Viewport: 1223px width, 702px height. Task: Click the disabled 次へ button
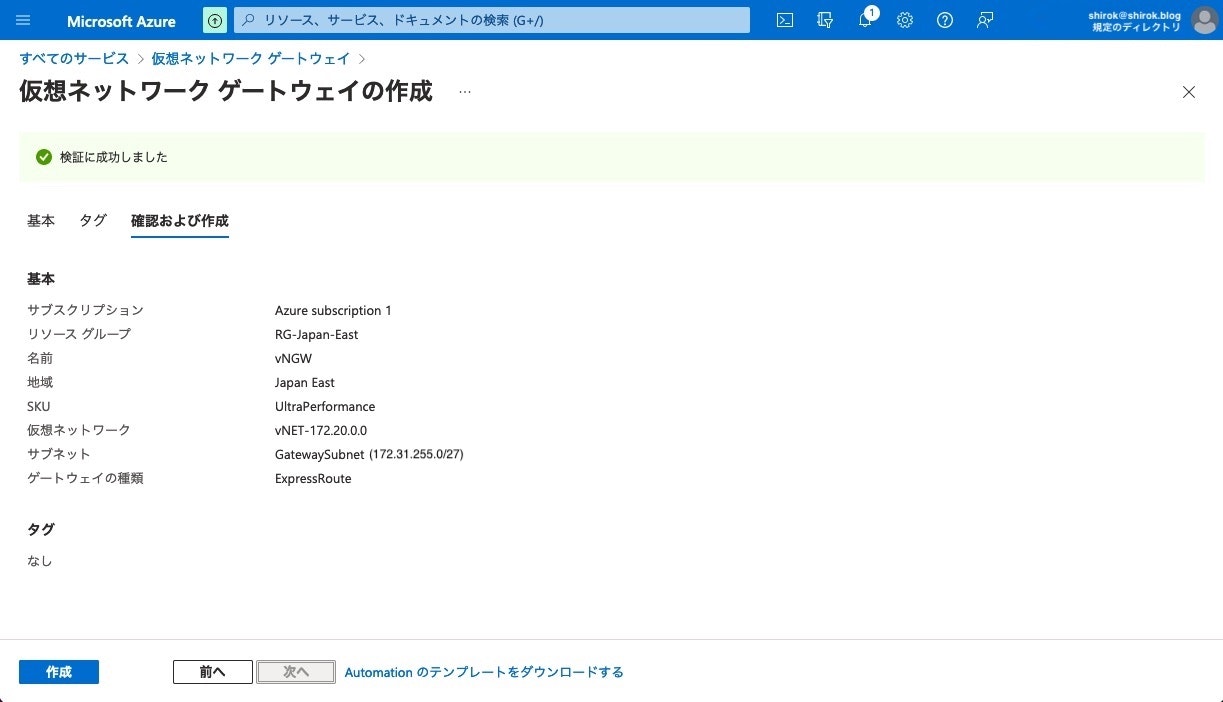coord(296,672)
